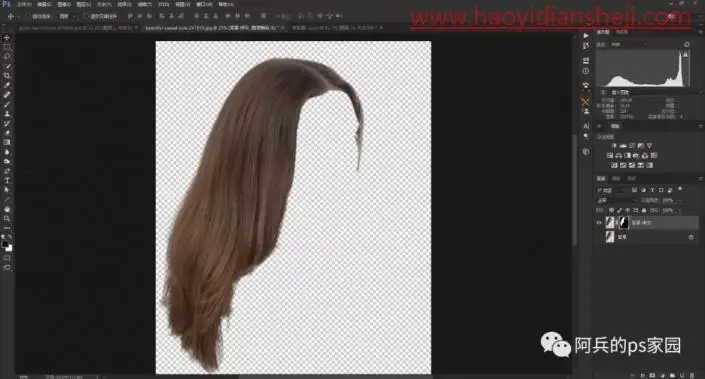Hide the 背景 拷贝 layer via eye icon
The width and height of the screenshot is (705, 379).
599,223
